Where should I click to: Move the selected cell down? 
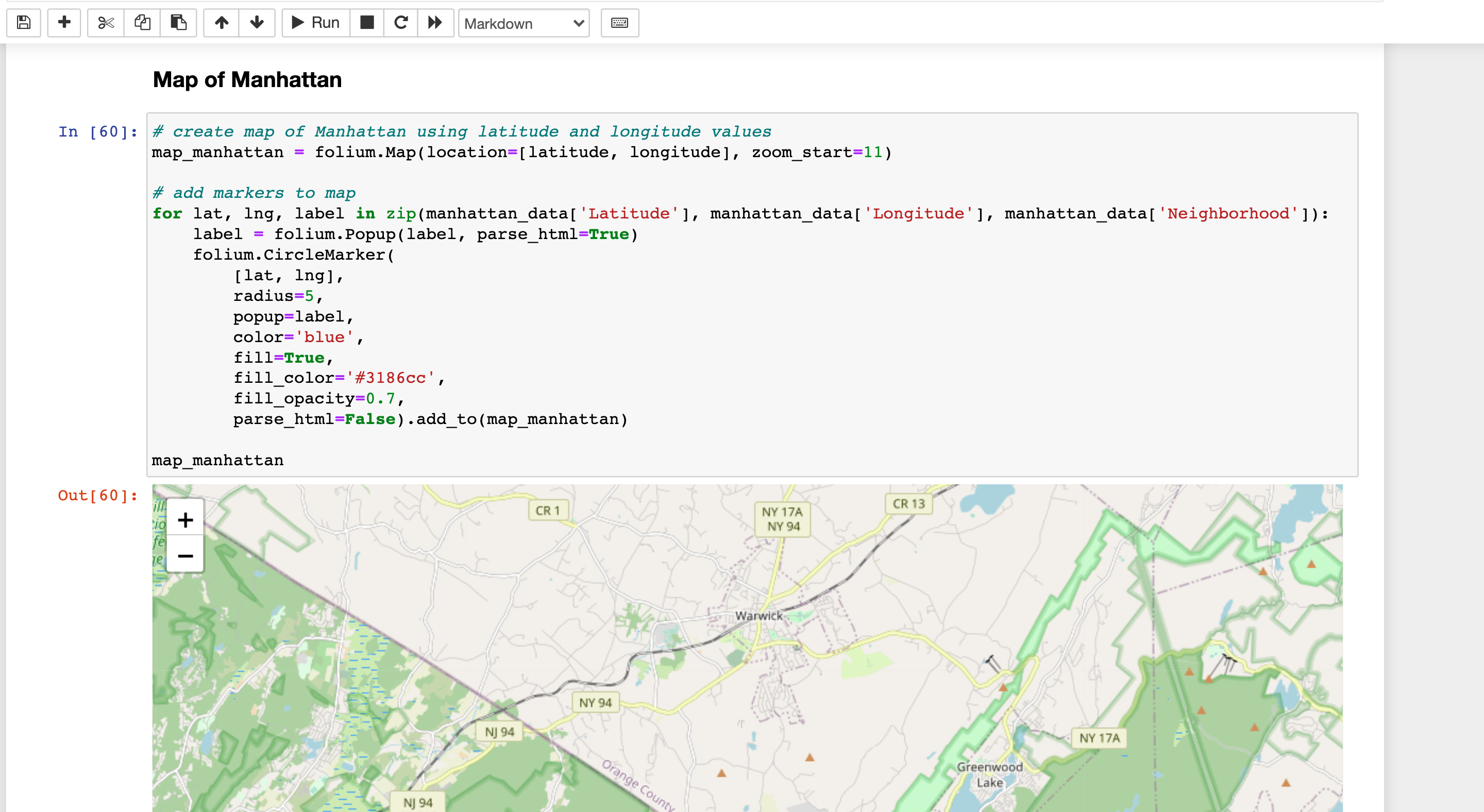257,23
